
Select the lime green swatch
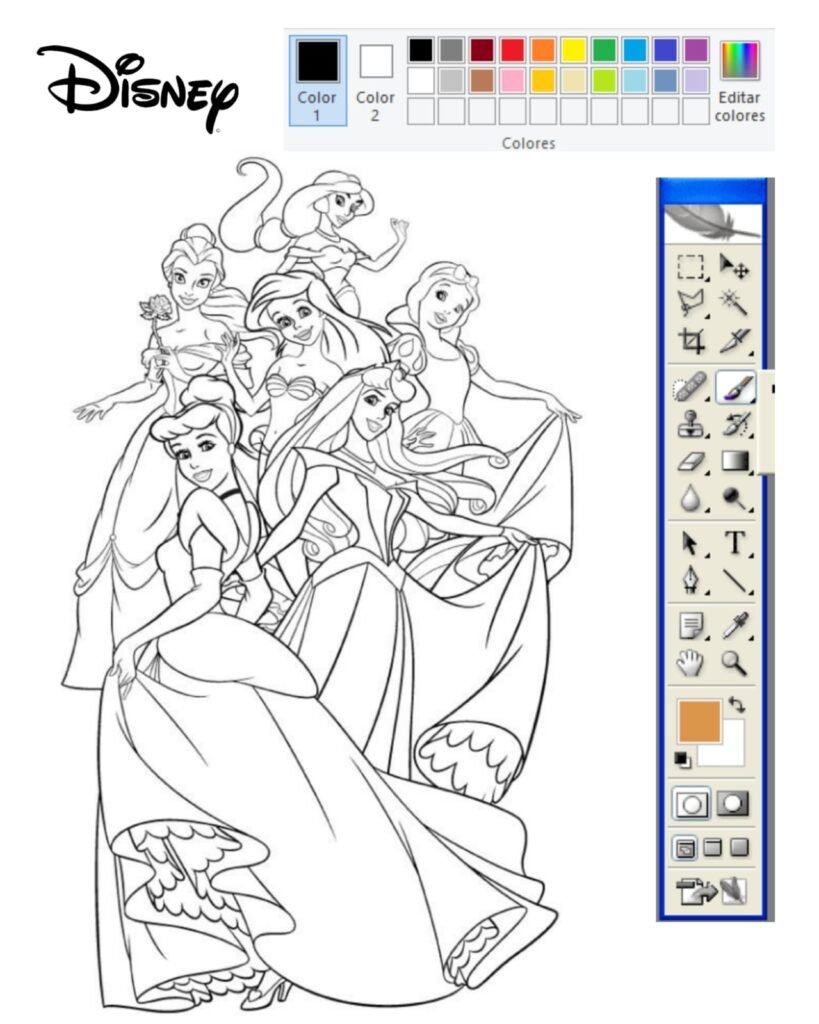coord(604,81)
